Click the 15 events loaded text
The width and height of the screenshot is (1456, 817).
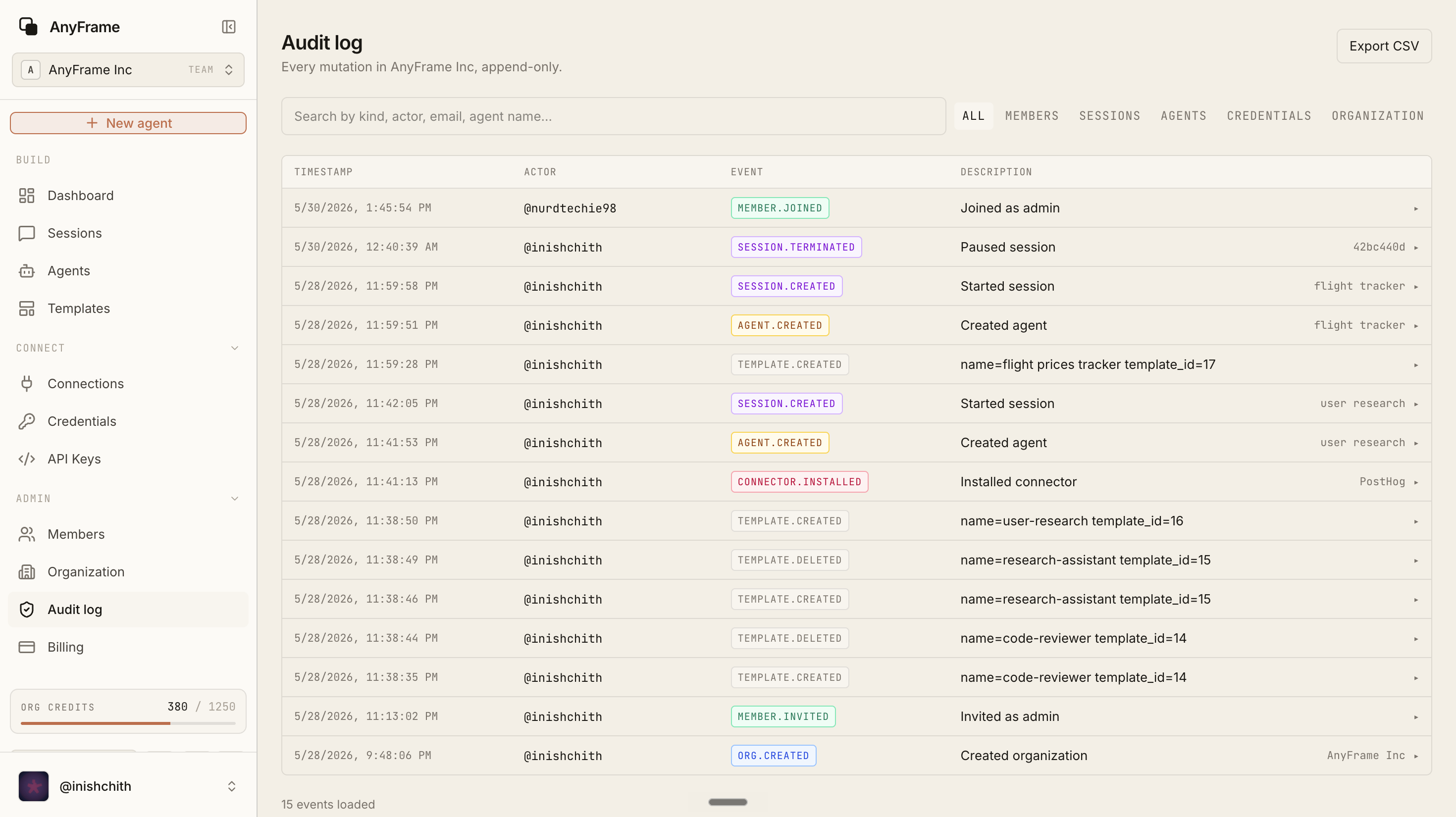(x=328, y=804)
